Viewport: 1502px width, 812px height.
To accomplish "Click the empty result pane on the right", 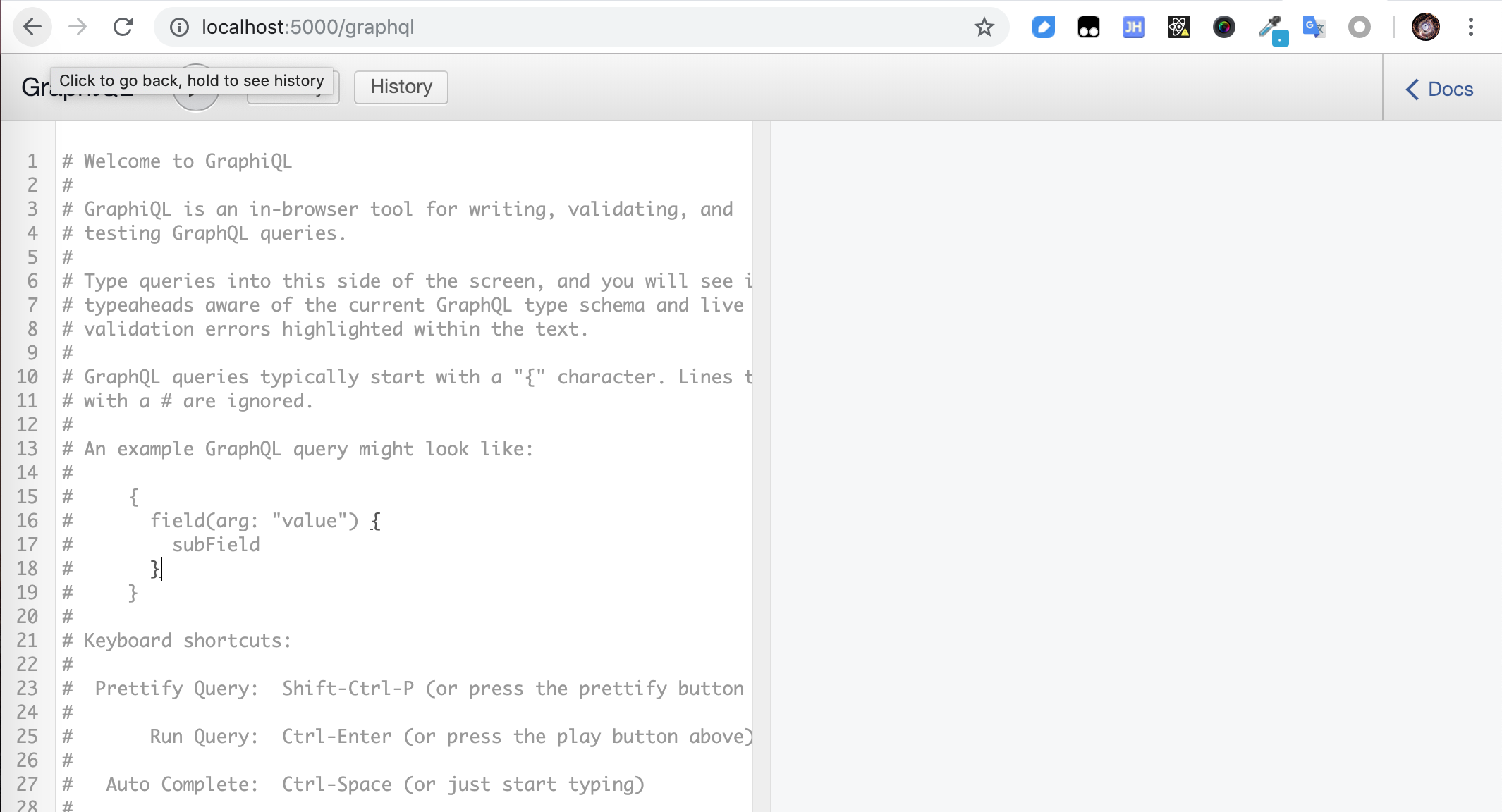I will [1136, 466].
